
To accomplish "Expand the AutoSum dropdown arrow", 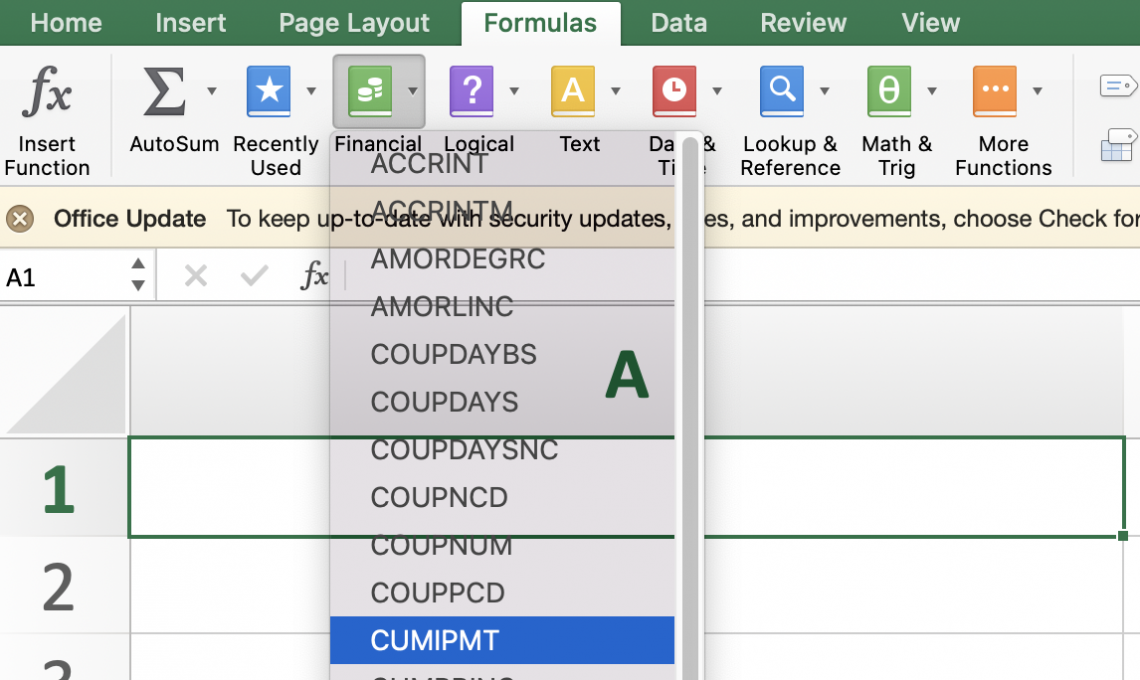I will coord(212,92).
